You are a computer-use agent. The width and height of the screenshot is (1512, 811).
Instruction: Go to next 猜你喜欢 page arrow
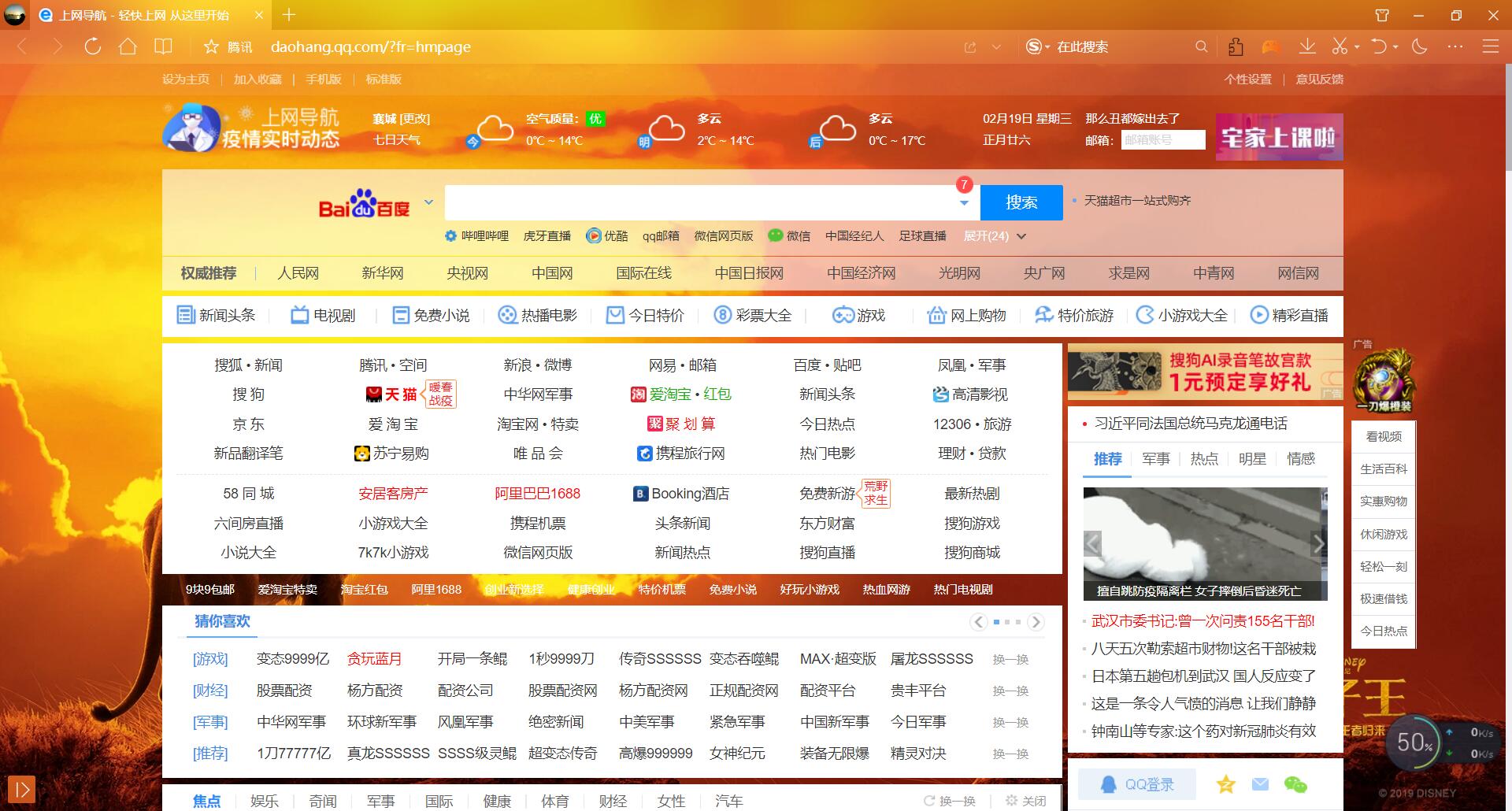[1036, 622]
